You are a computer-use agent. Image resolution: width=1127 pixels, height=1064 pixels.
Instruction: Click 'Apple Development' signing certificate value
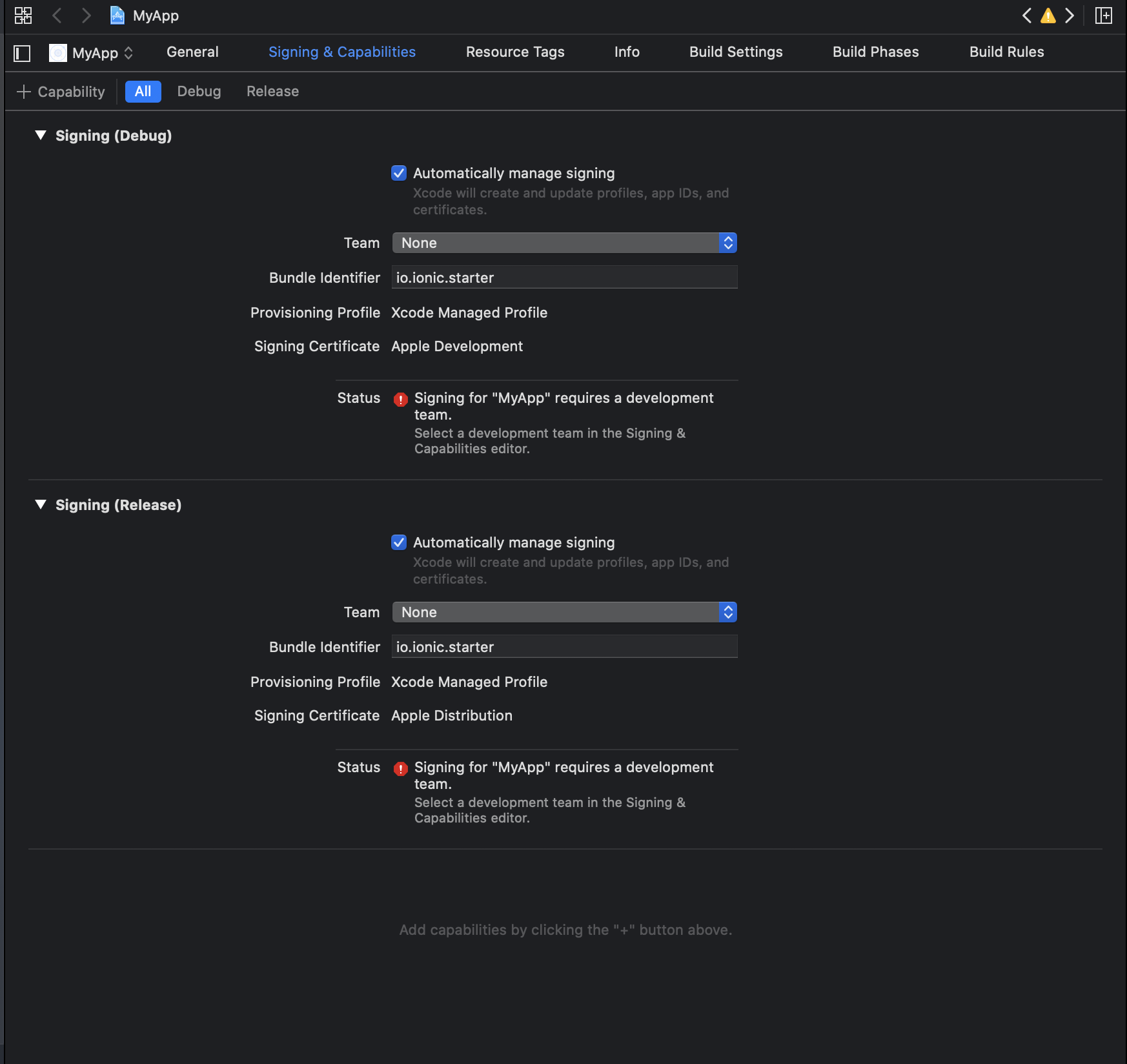click(x=457, y=346)
